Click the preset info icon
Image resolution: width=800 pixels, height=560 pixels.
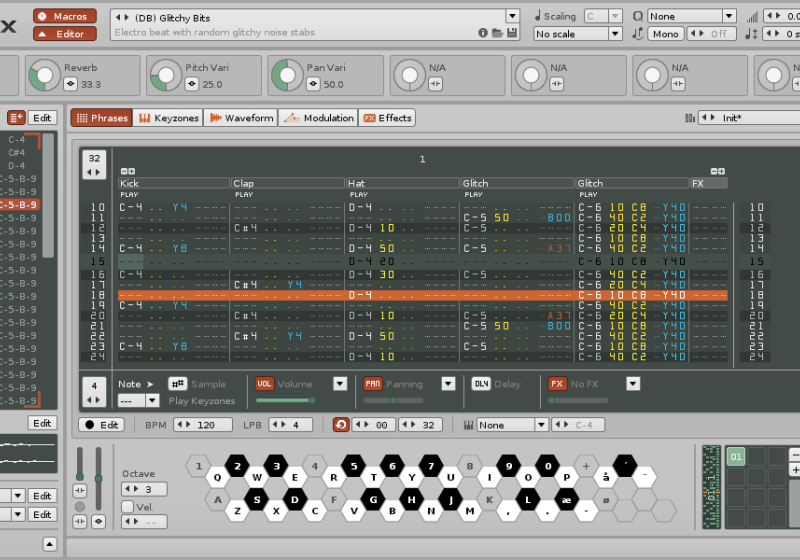point(483,33)
